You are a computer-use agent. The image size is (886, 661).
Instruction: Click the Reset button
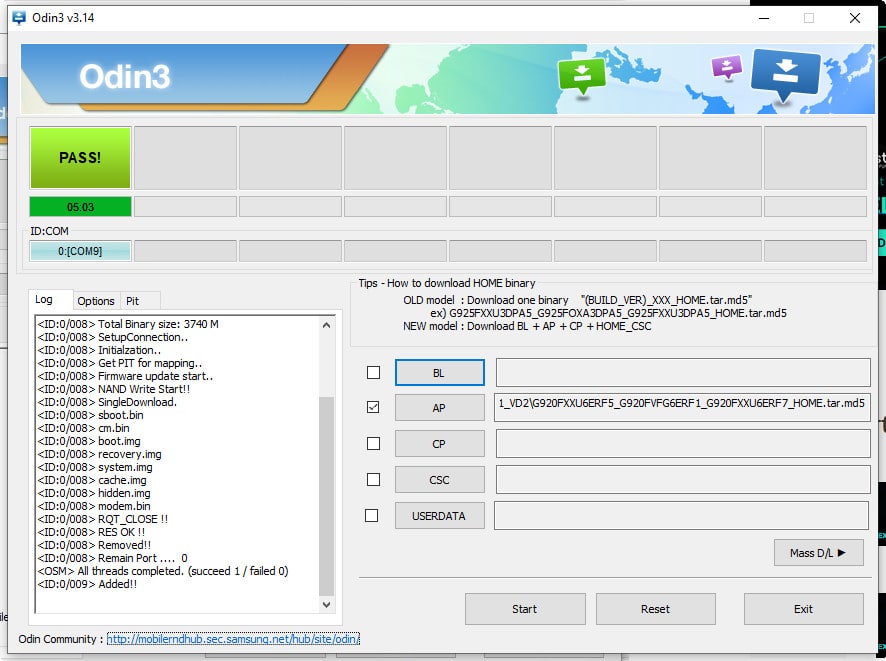655,609
